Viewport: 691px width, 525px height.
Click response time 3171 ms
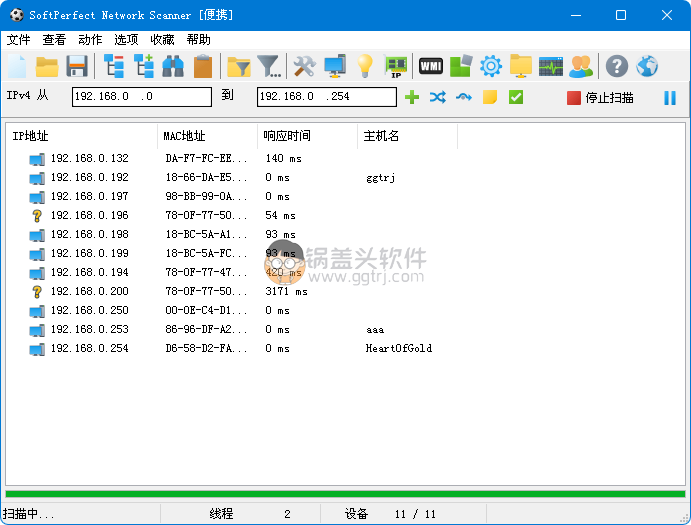[286, 291]
